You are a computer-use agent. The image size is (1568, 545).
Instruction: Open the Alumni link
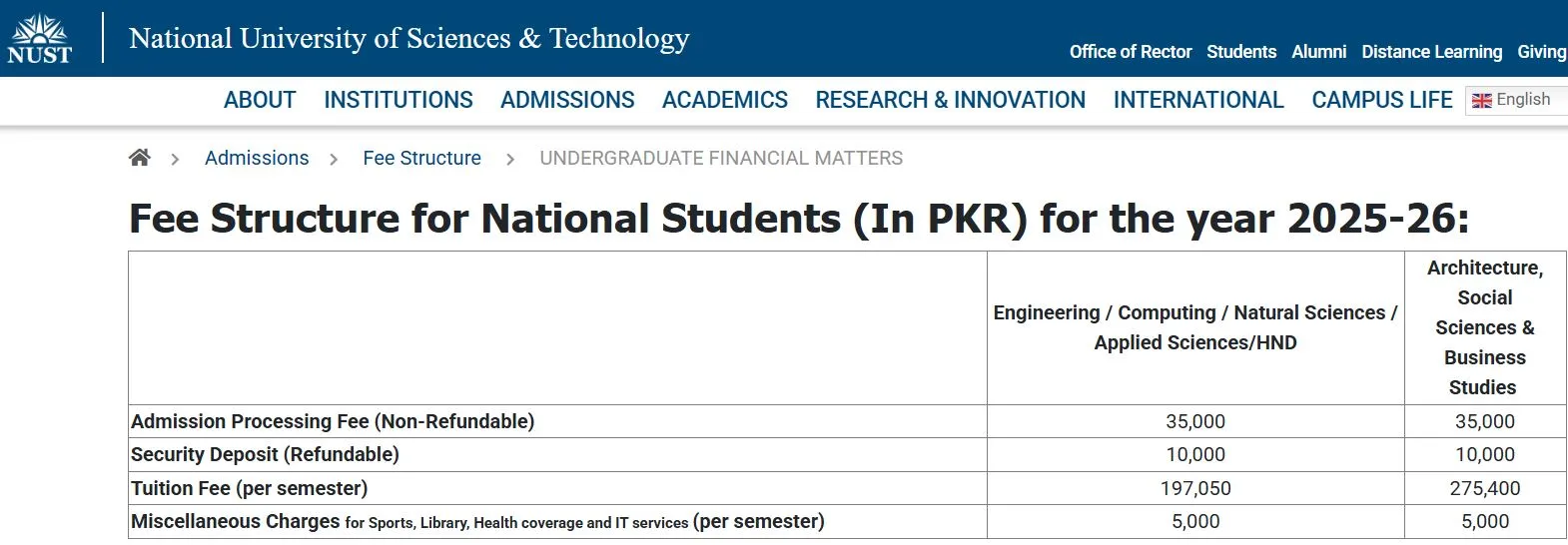[x=1319, y=52]
